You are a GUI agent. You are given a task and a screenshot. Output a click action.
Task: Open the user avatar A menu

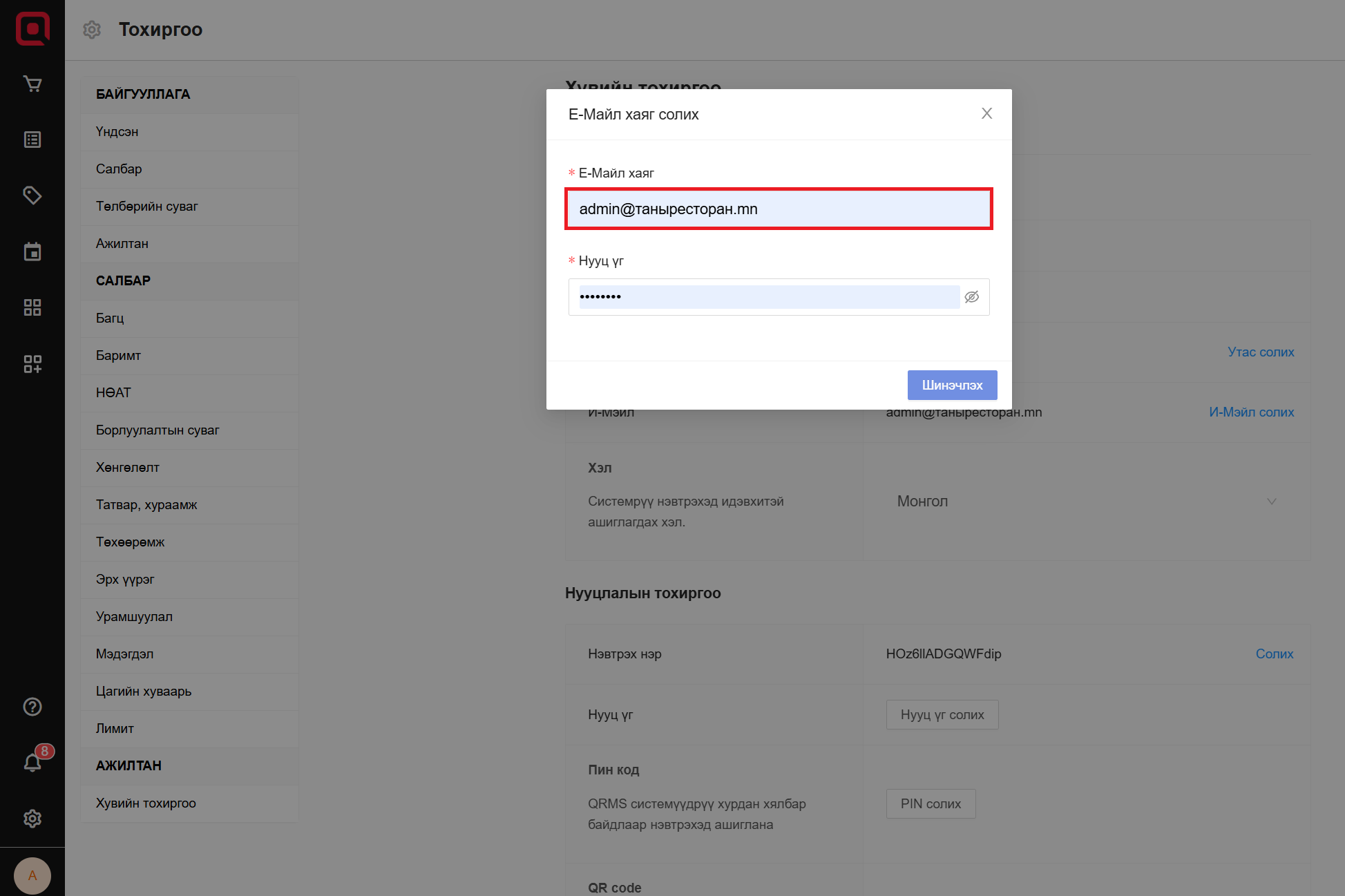click(x=32, y=875)
